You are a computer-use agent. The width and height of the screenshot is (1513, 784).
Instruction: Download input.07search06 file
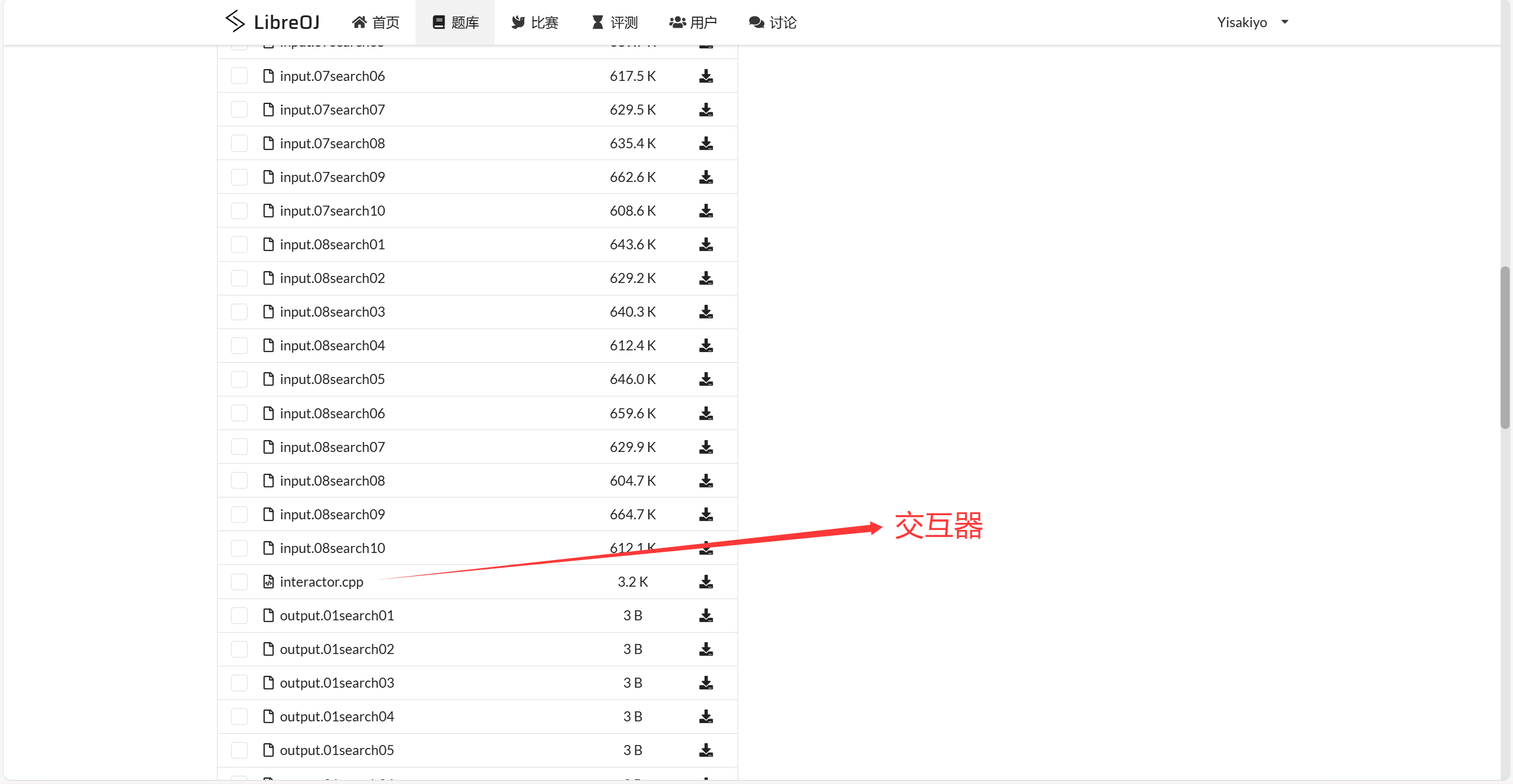[x=706, y=76]
